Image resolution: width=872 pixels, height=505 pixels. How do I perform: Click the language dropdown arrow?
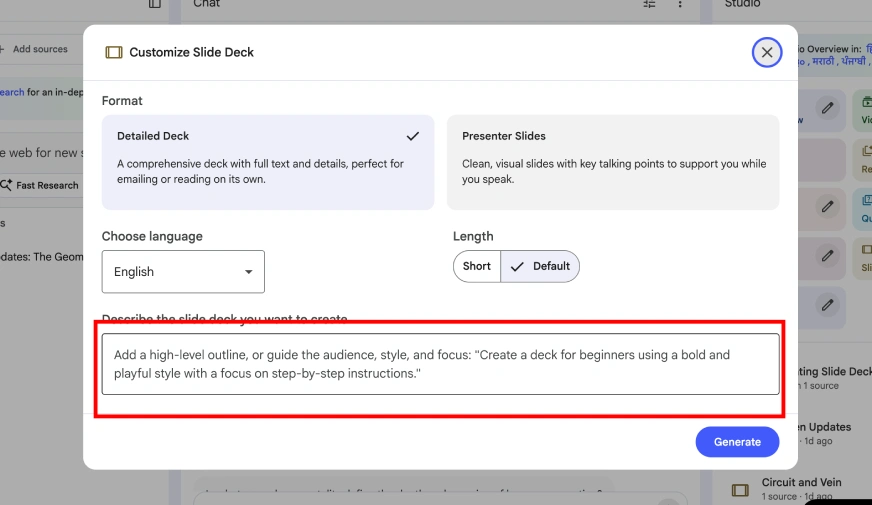click(249, 272)
